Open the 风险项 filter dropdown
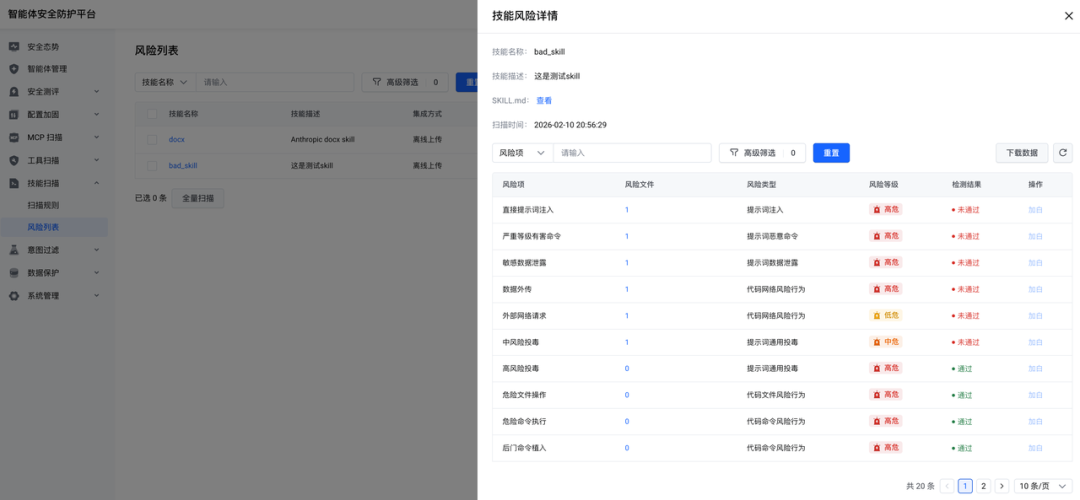Image resolution: width=1080 pixels, height=500 pixels. click(523, 153)
